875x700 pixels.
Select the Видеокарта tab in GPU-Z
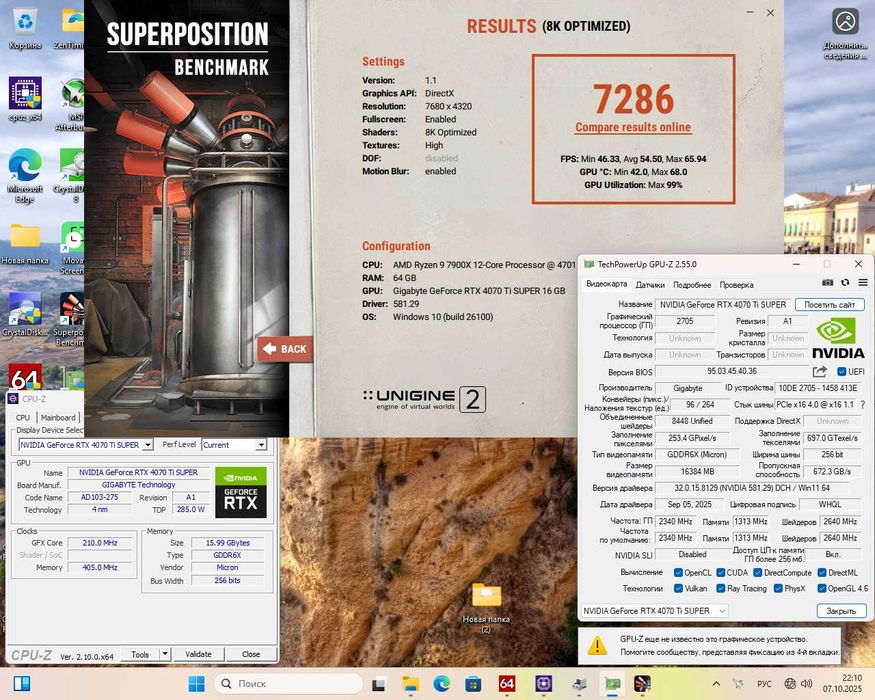[606, 284]
